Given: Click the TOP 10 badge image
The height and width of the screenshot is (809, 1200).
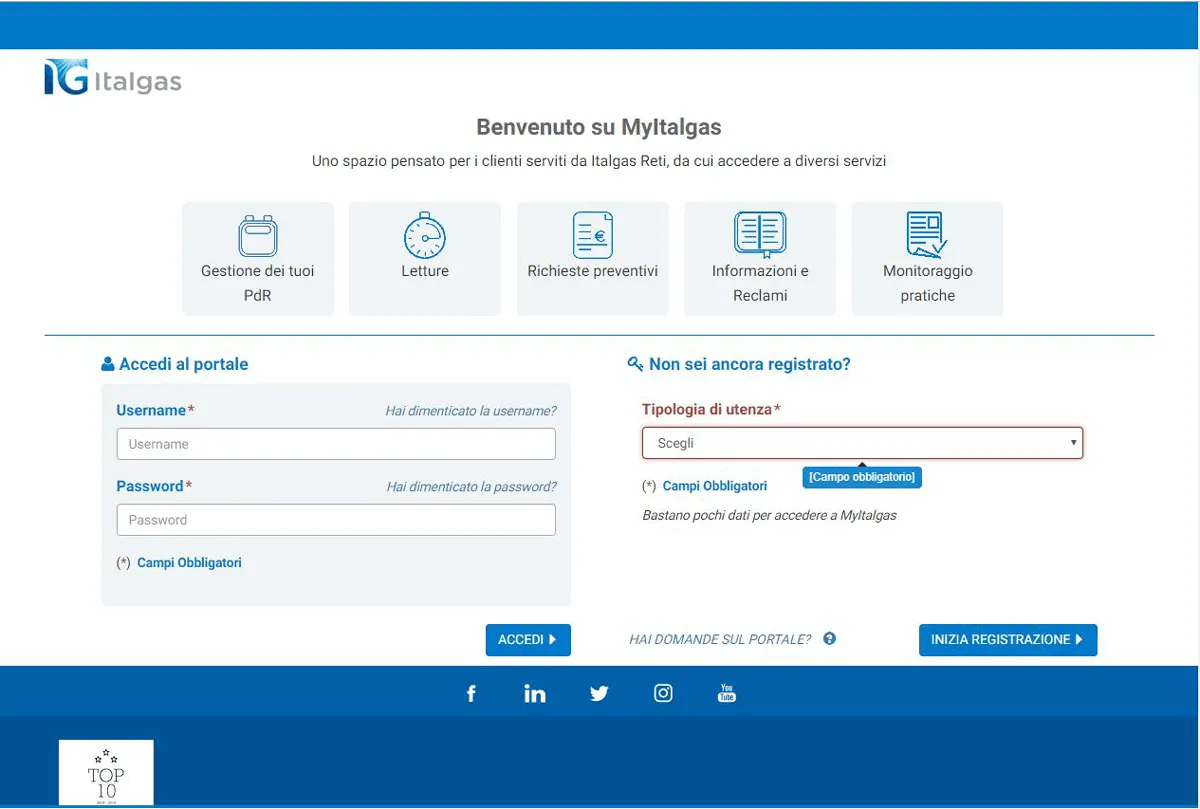Looking at the screenshot, I should pyautogui.click(x=106, y=772).
